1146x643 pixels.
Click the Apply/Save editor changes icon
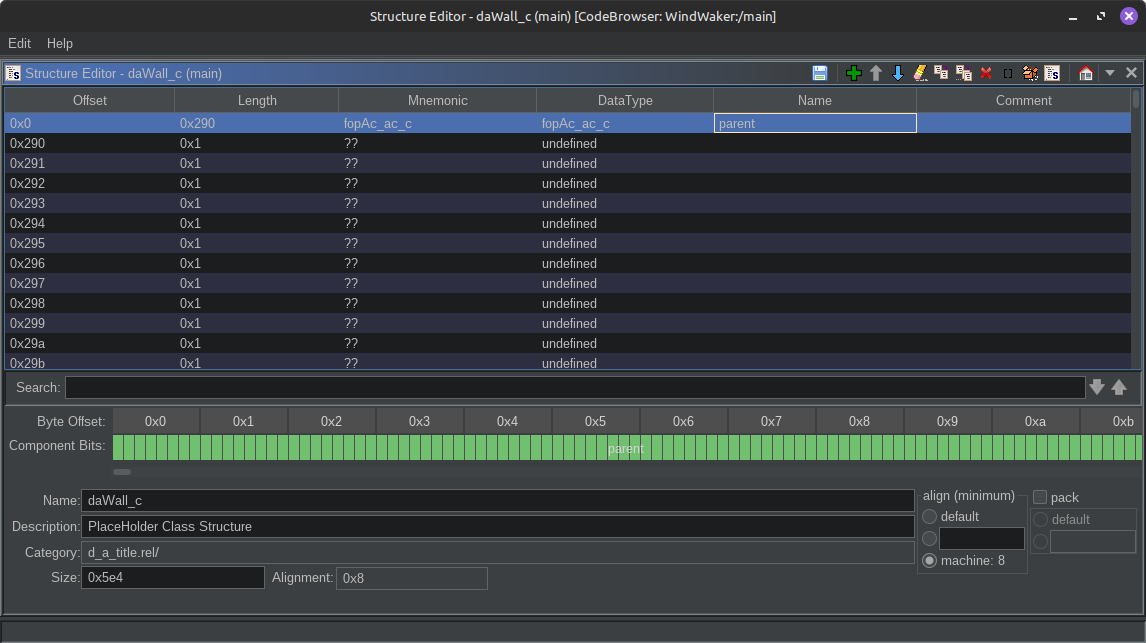(819, 73)
